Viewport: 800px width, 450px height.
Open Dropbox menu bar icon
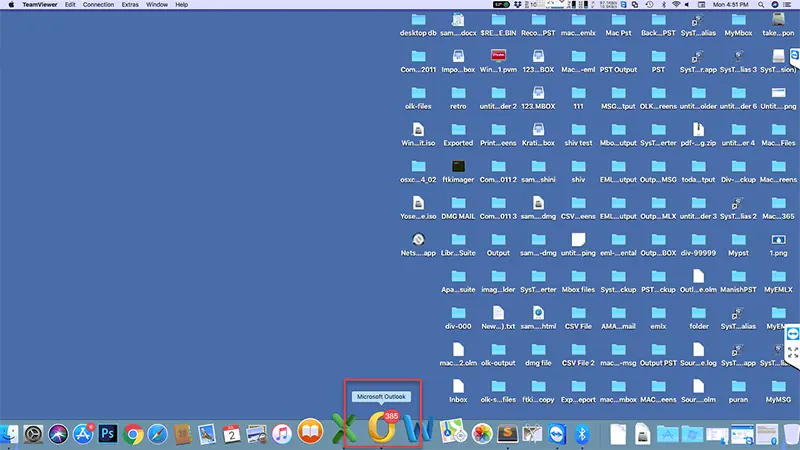click(518, 5)
